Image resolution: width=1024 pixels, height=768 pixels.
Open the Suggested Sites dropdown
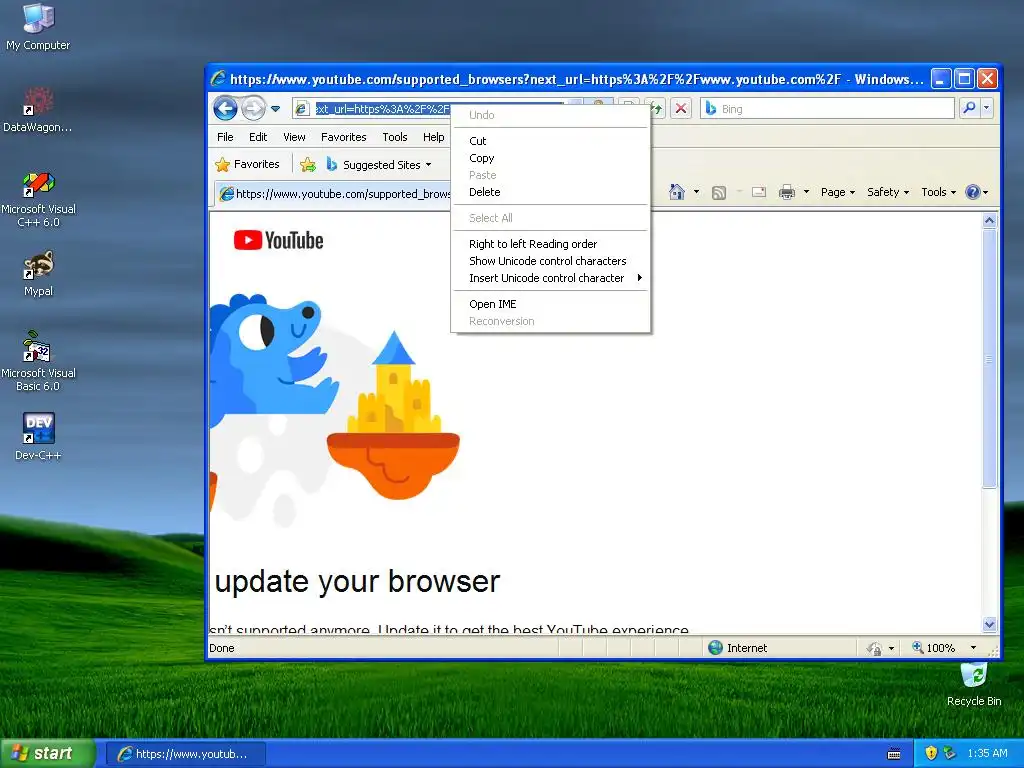click(x=379, y=165)
